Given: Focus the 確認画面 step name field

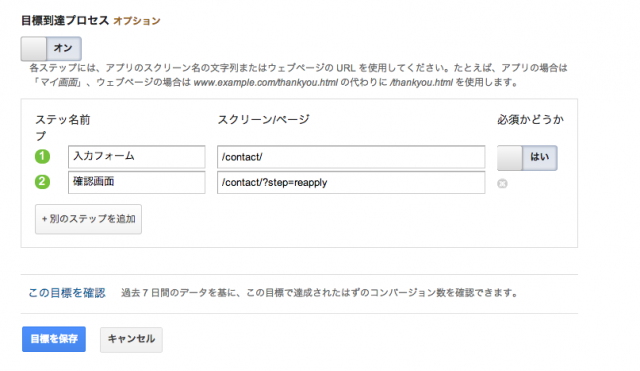Looking at the screenshot, I should (x=137, y=182).
